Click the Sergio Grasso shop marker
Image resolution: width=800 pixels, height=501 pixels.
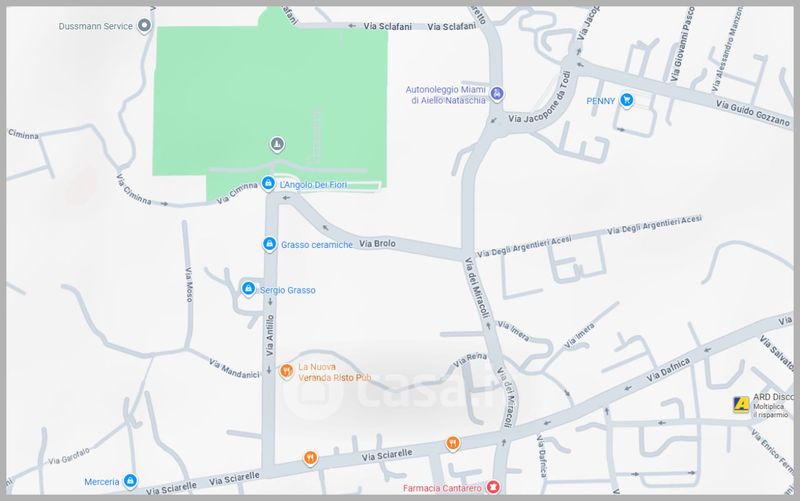248,289
